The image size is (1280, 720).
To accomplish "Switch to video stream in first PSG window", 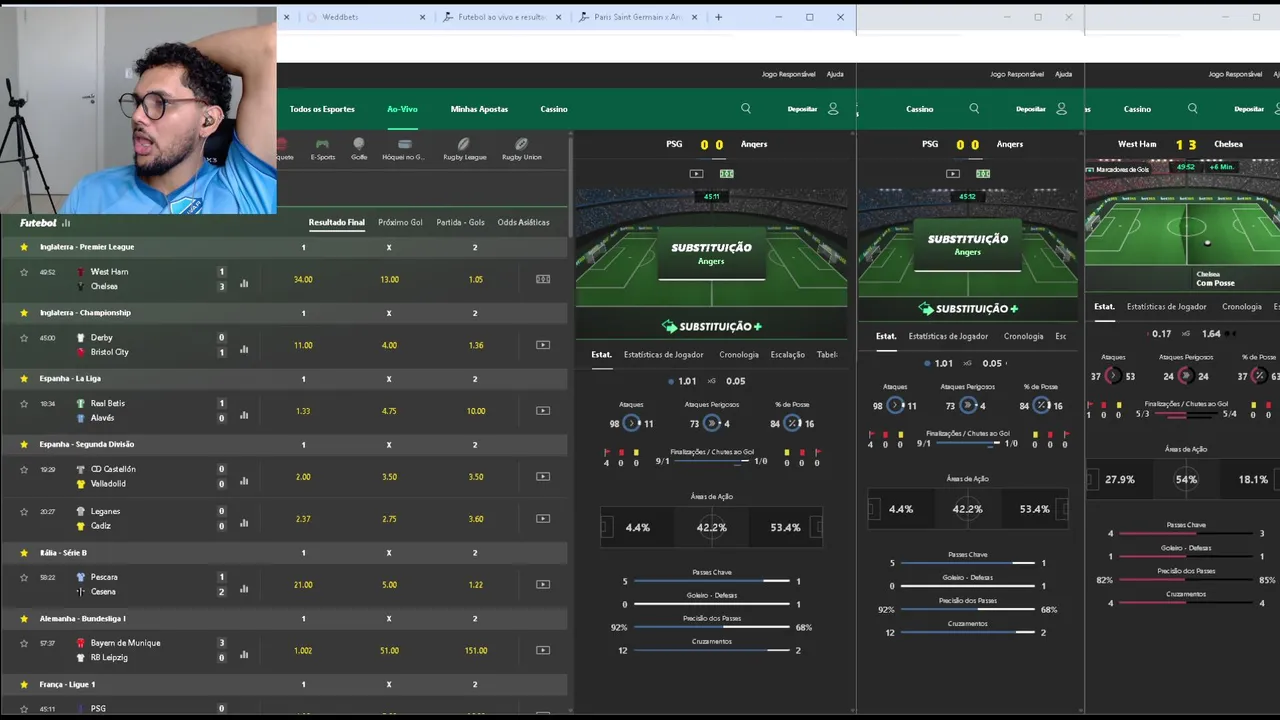I will click(696, 173).
